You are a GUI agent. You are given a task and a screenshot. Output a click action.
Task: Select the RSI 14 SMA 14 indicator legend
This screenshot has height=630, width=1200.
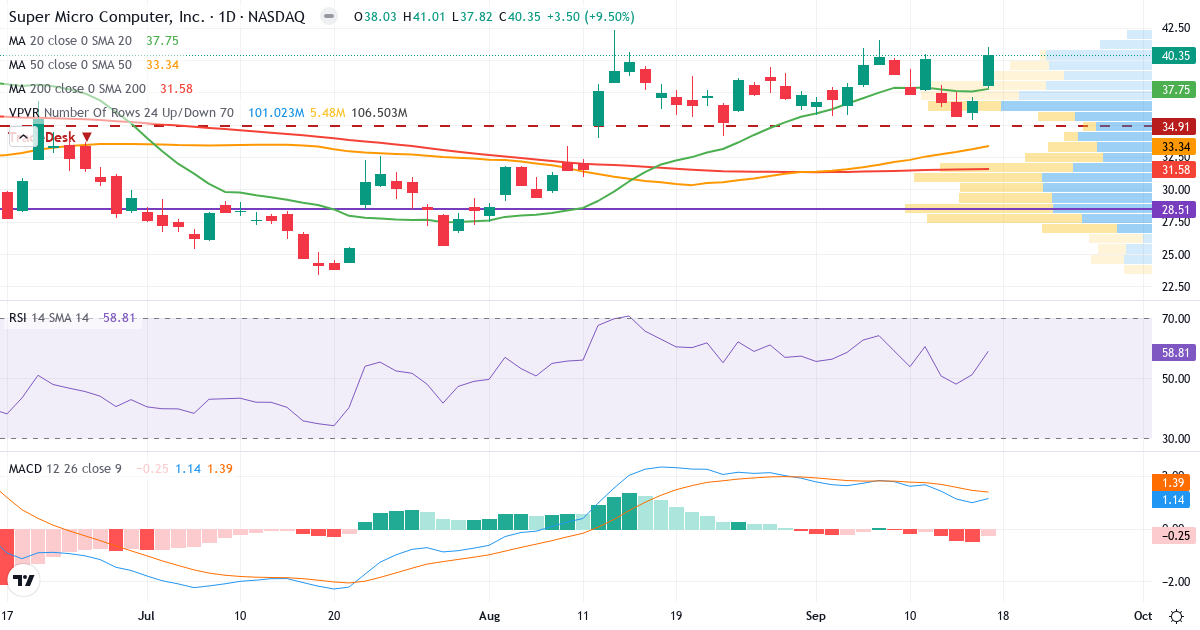pyautogui.click(x=49, y=318)
